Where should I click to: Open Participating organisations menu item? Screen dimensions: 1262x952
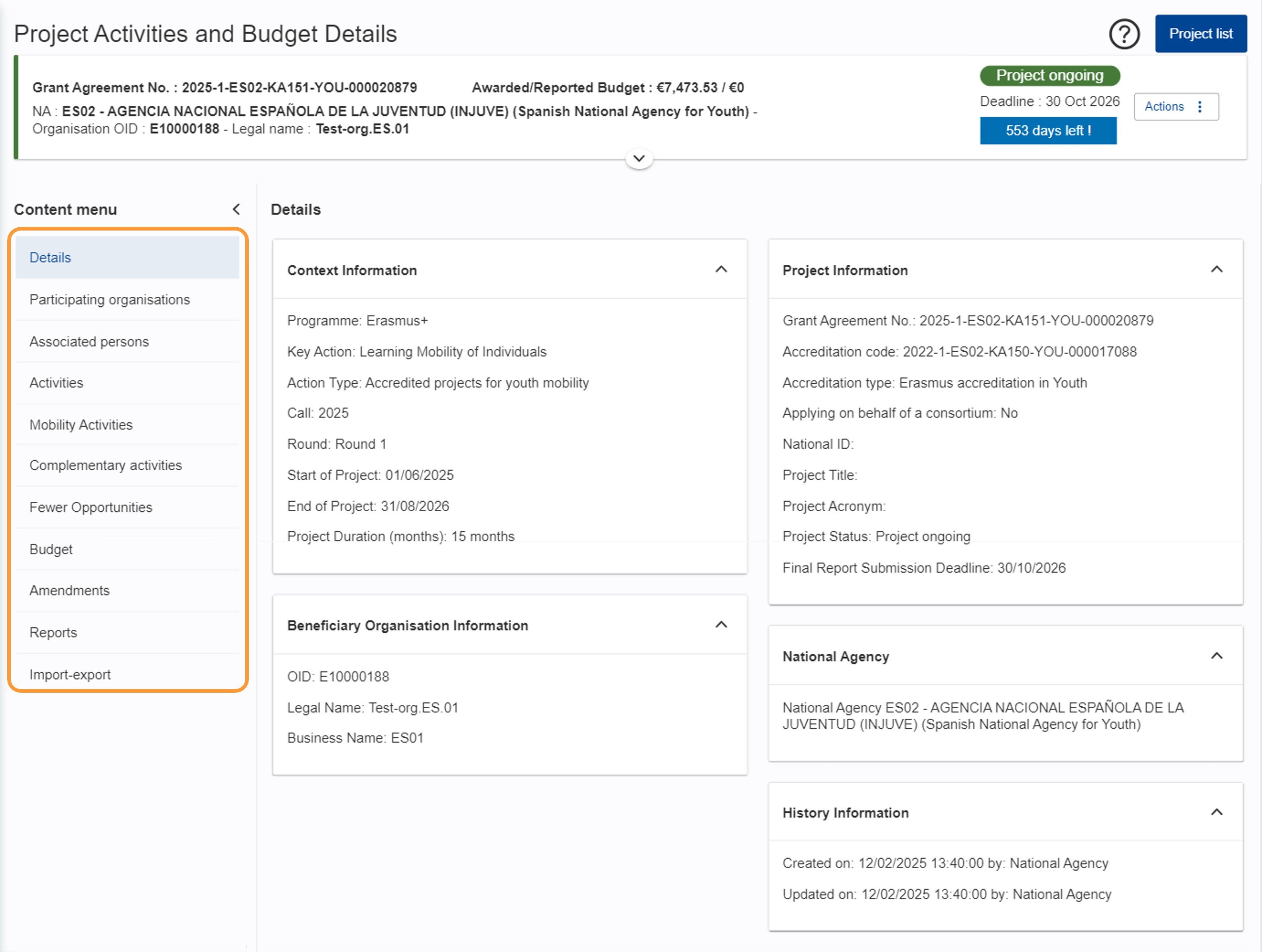click(127, 300)
